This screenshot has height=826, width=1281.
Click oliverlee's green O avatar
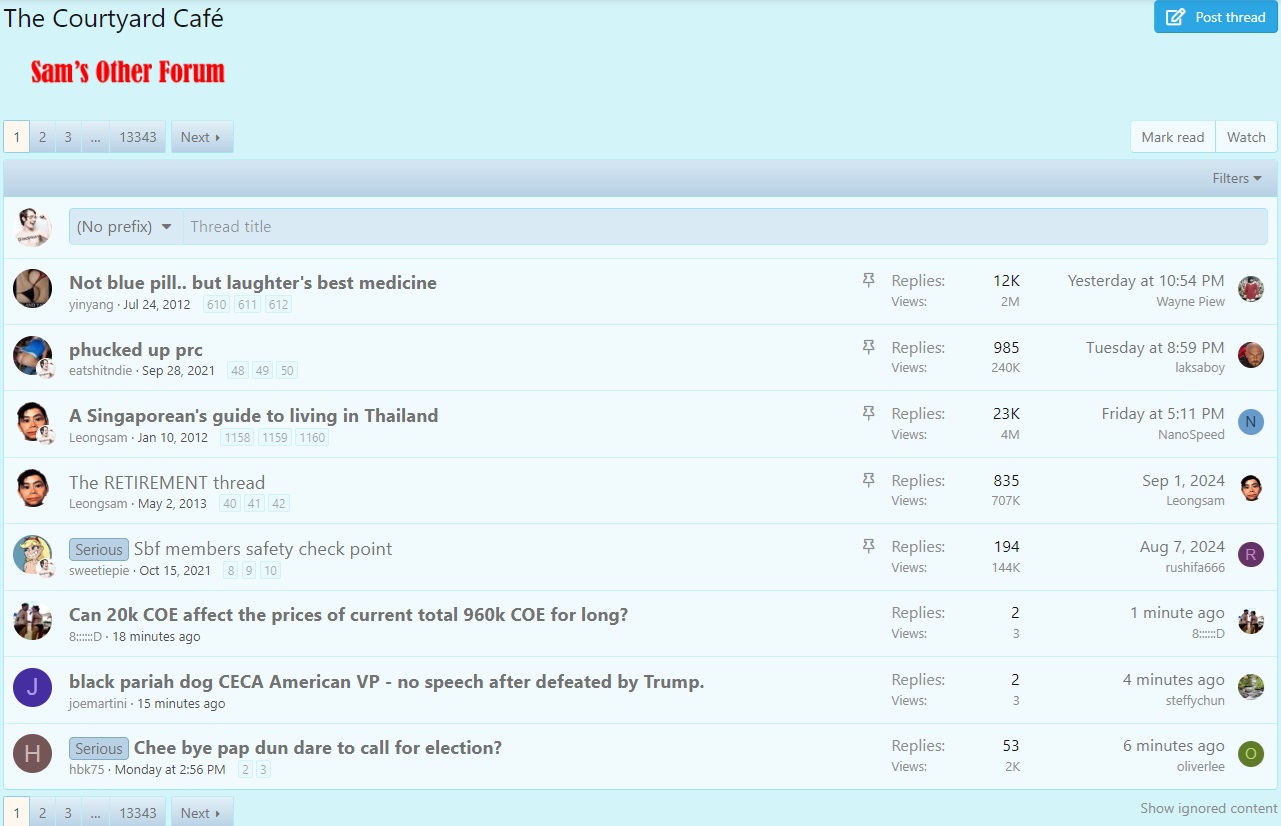(1250, 754)
